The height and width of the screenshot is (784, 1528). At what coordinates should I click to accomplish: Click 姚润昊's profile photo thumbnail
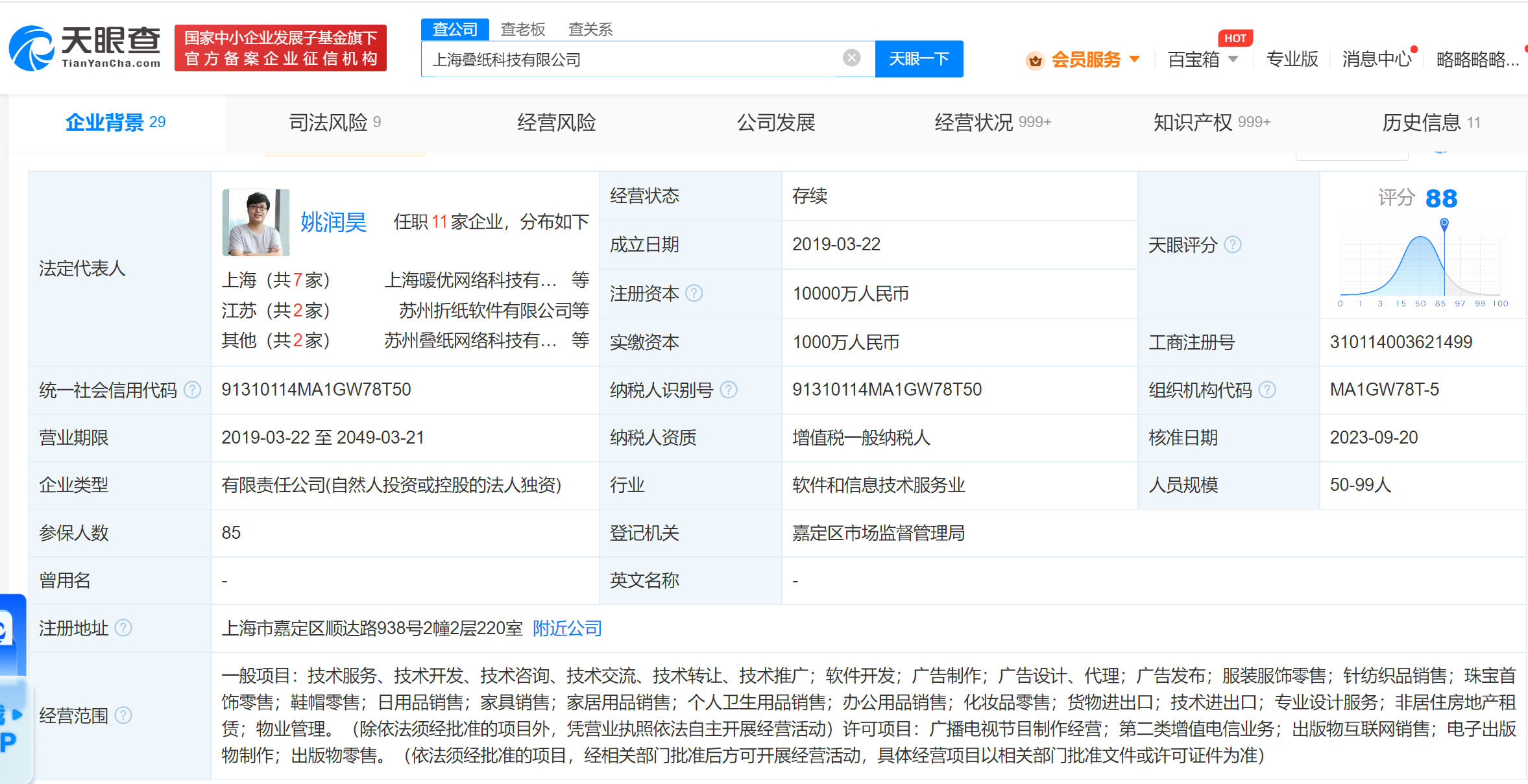pyautogui.click(x=256, y=222)
